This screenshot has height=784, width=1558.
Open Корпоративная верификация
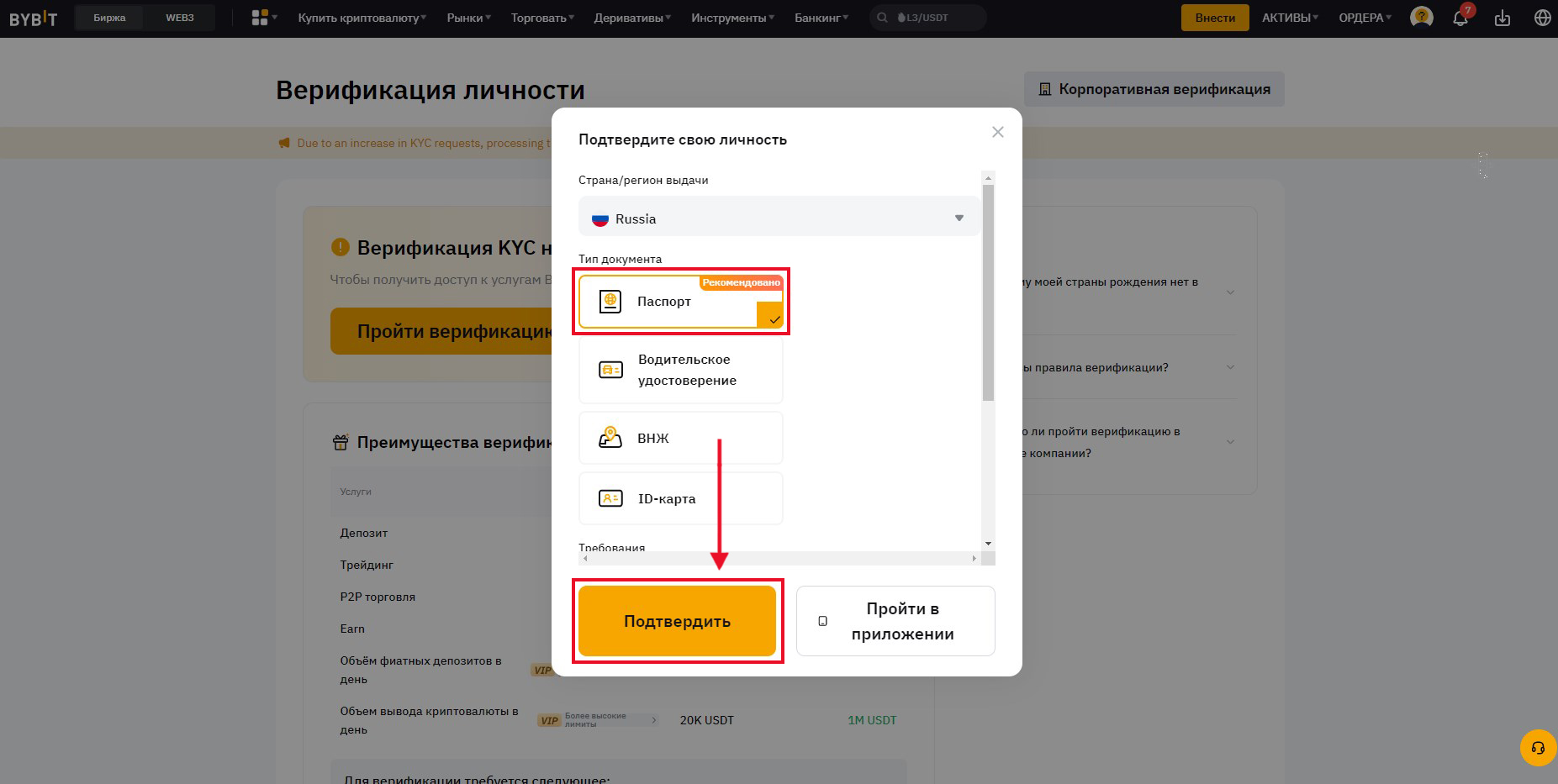[1154, 89]
